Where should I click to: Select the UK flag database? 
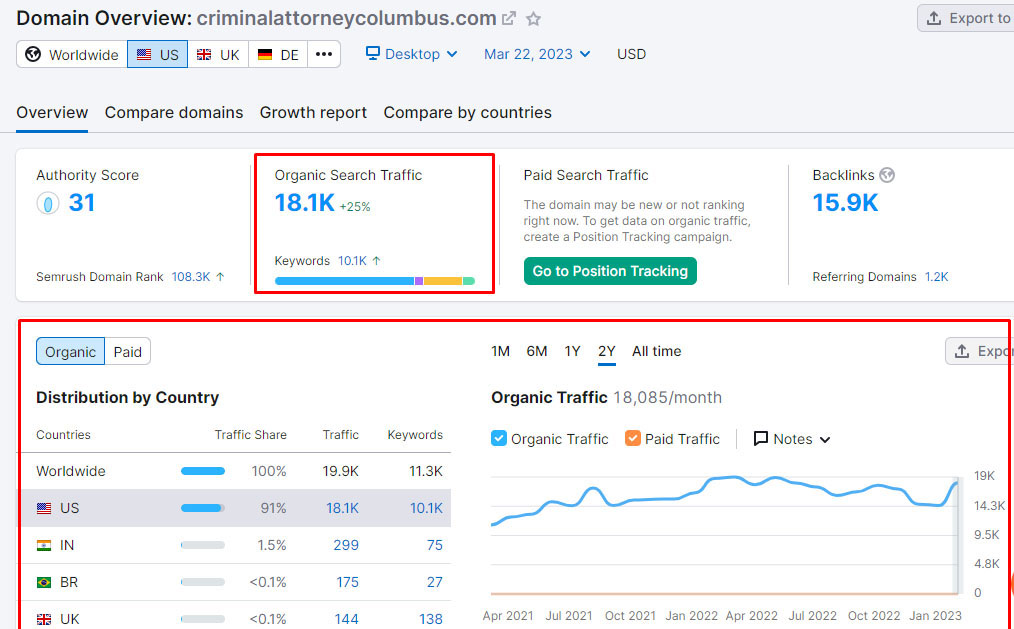(218, 54)
